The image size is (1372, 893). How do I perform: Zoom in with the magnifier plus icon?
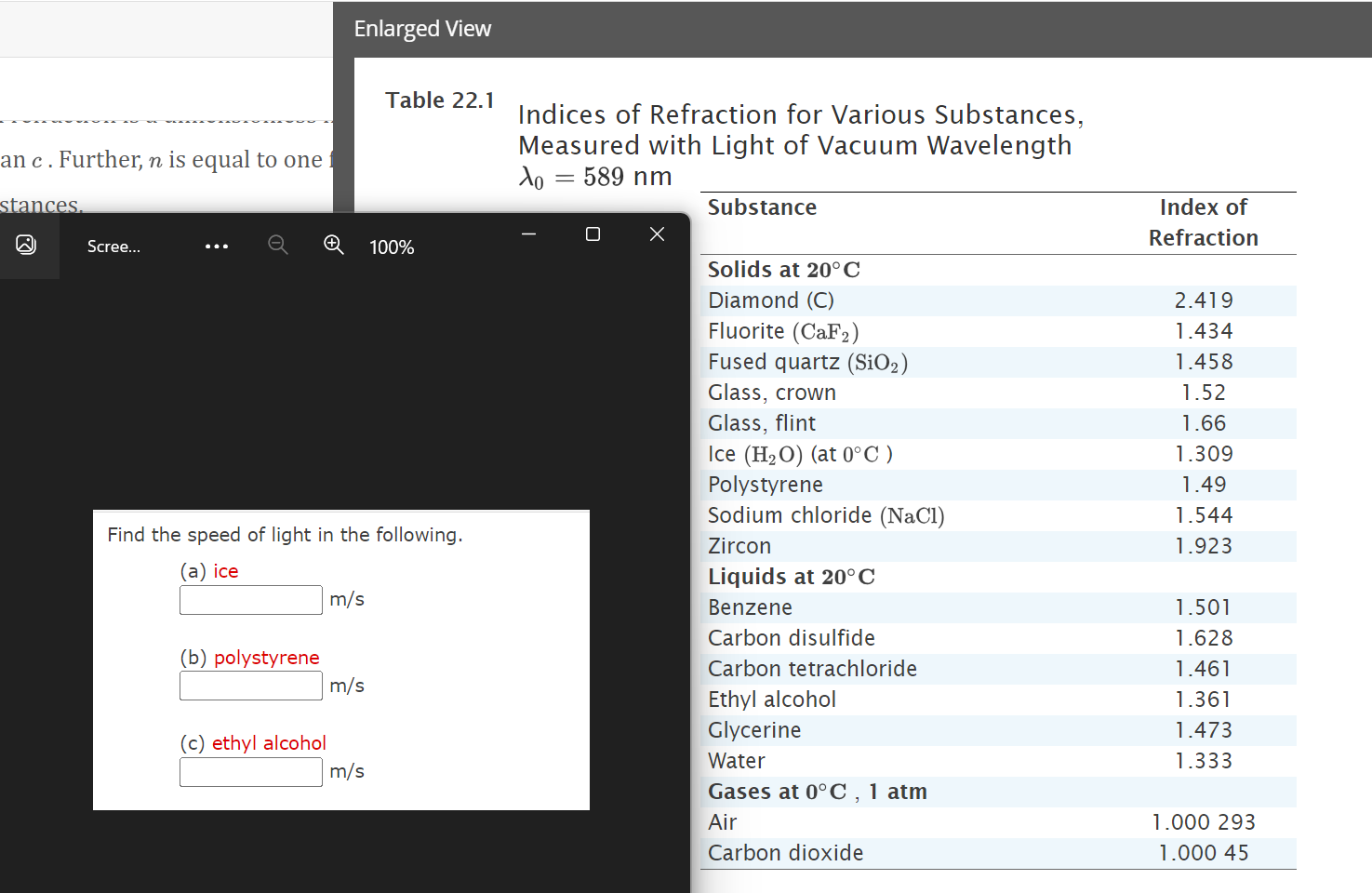[x=333, y=245]
